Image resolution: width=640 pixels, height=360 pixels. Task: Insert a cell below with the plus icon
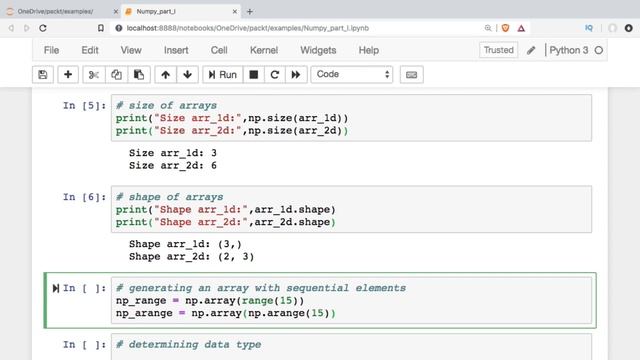(68, 75)
